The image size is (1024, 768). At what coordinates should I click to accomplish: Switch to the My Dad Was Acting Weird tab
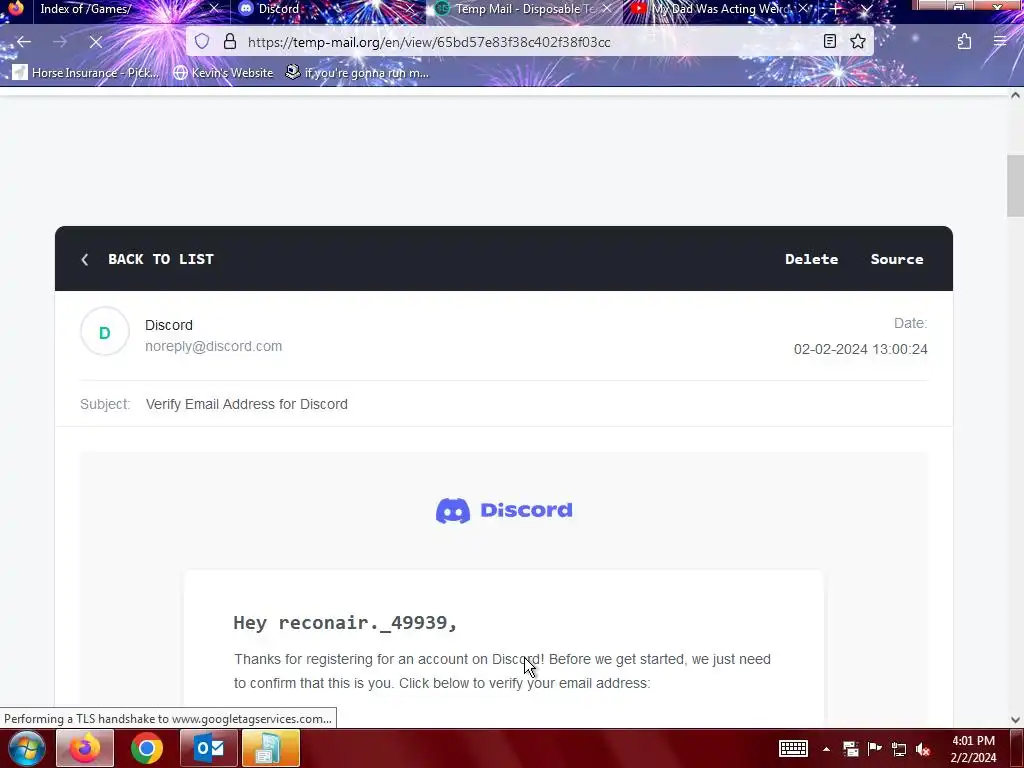[x=721, y=9]
